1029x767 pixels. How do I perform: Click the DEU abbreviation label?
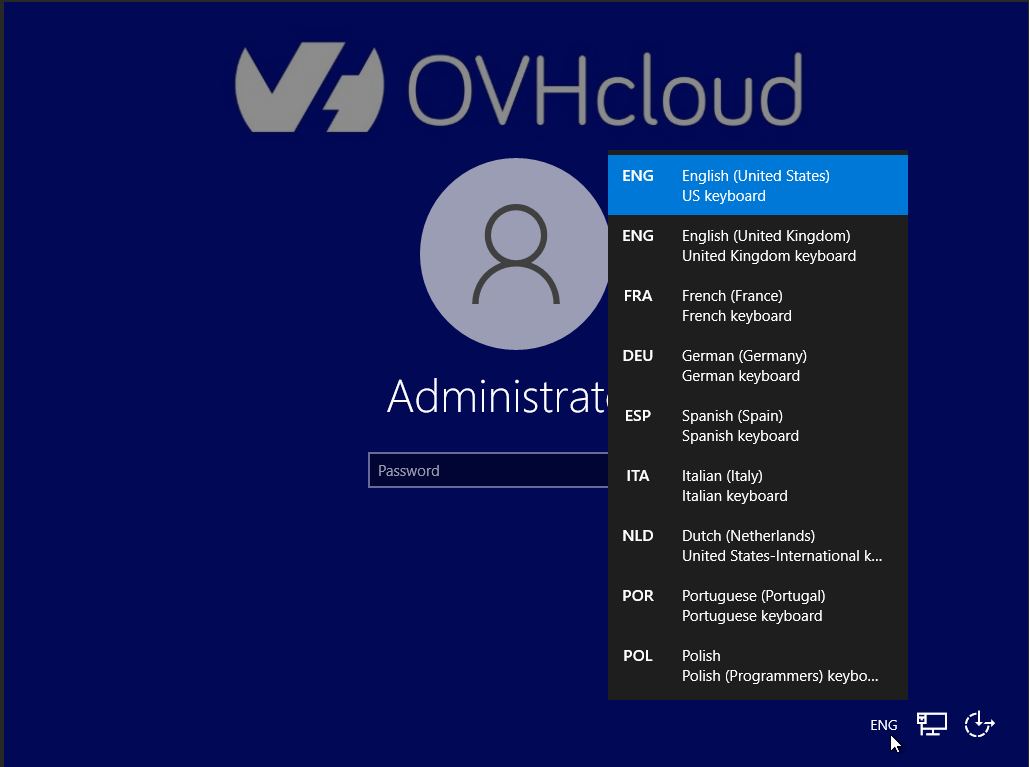tap(638, 355)
